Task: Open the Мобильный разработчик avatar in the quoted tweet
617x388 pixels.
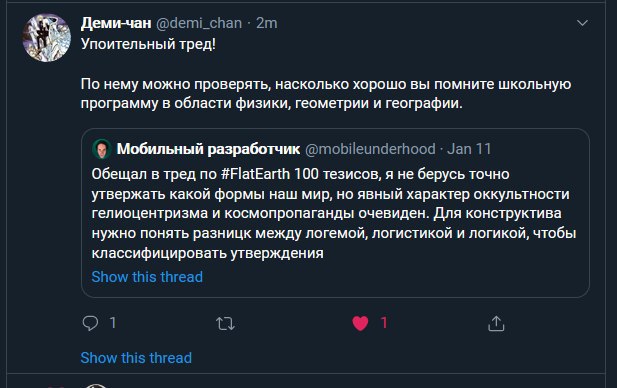Action: 102,149
